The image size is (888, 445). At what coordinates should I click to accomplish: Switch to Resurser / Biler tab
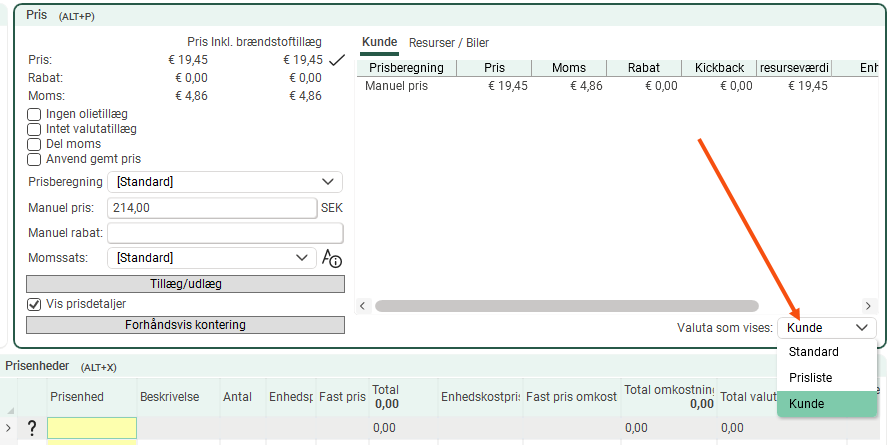click(449, 43)
